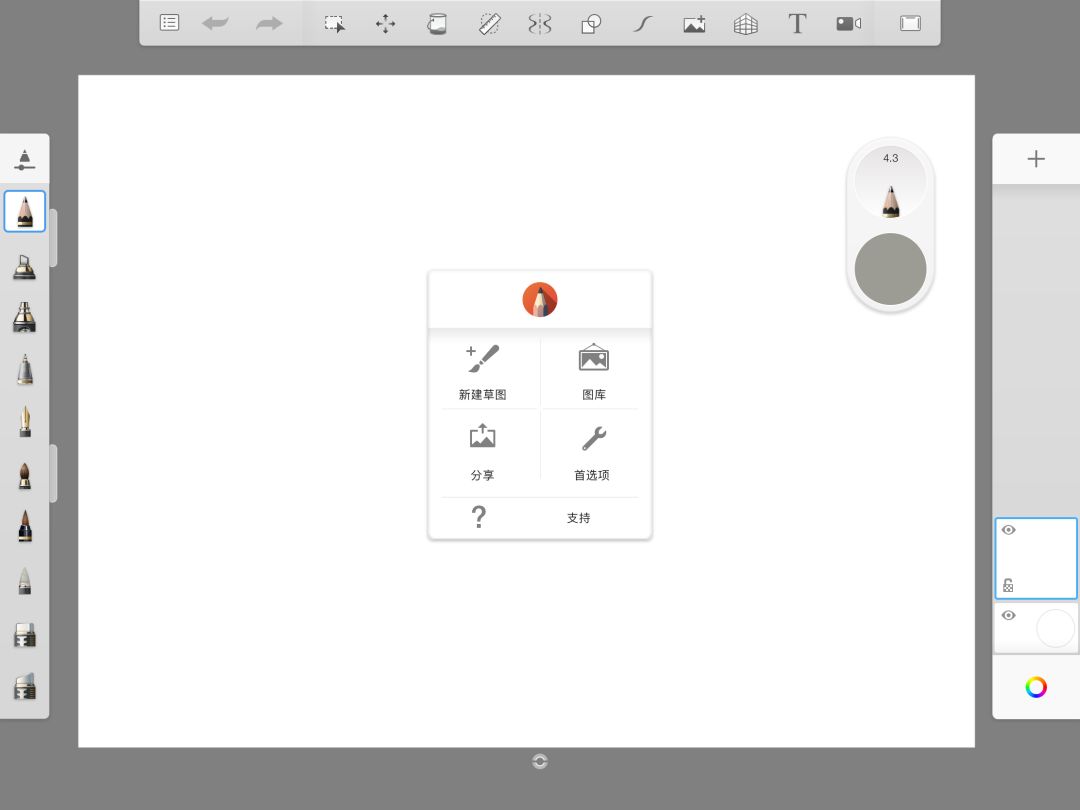
Task: Select the active top layer thumbnail
Action: 1036,558
